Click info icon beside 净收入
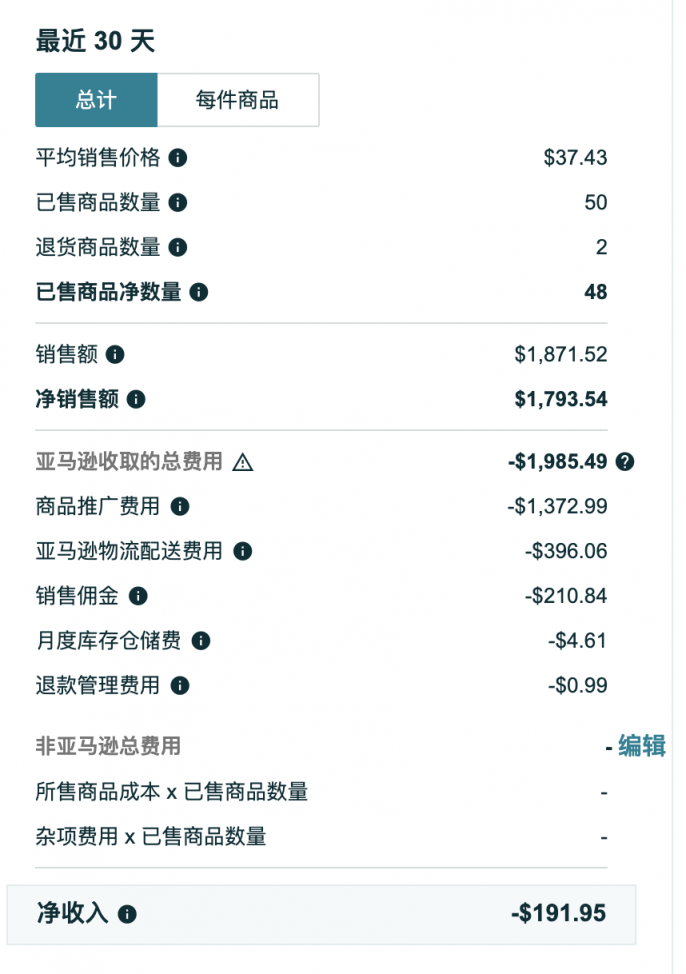This screenshot has height=974, width=686. coord(127,914)
